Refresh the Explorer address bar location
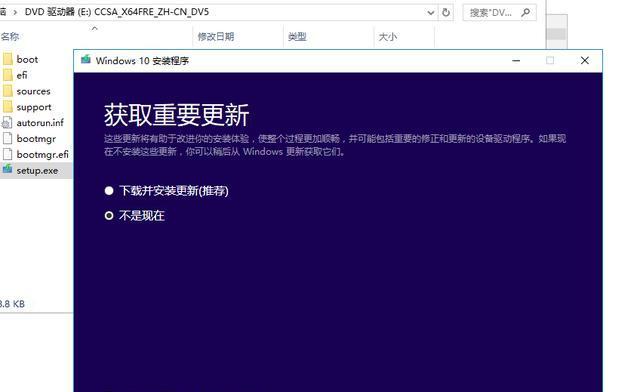This screenshot has width=640, height=392. 446,13
